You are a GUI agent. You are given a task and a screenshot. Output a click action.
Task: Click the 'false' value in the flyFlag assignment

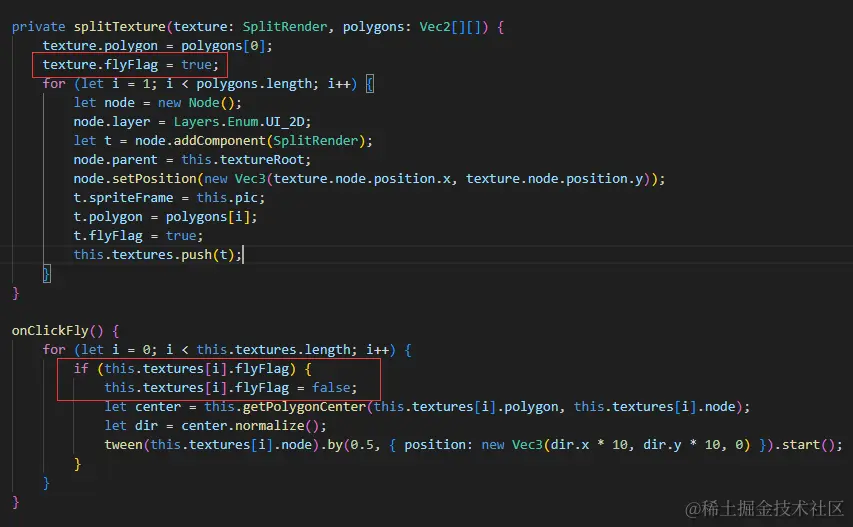pyautogui.click(x=331, y=388)
